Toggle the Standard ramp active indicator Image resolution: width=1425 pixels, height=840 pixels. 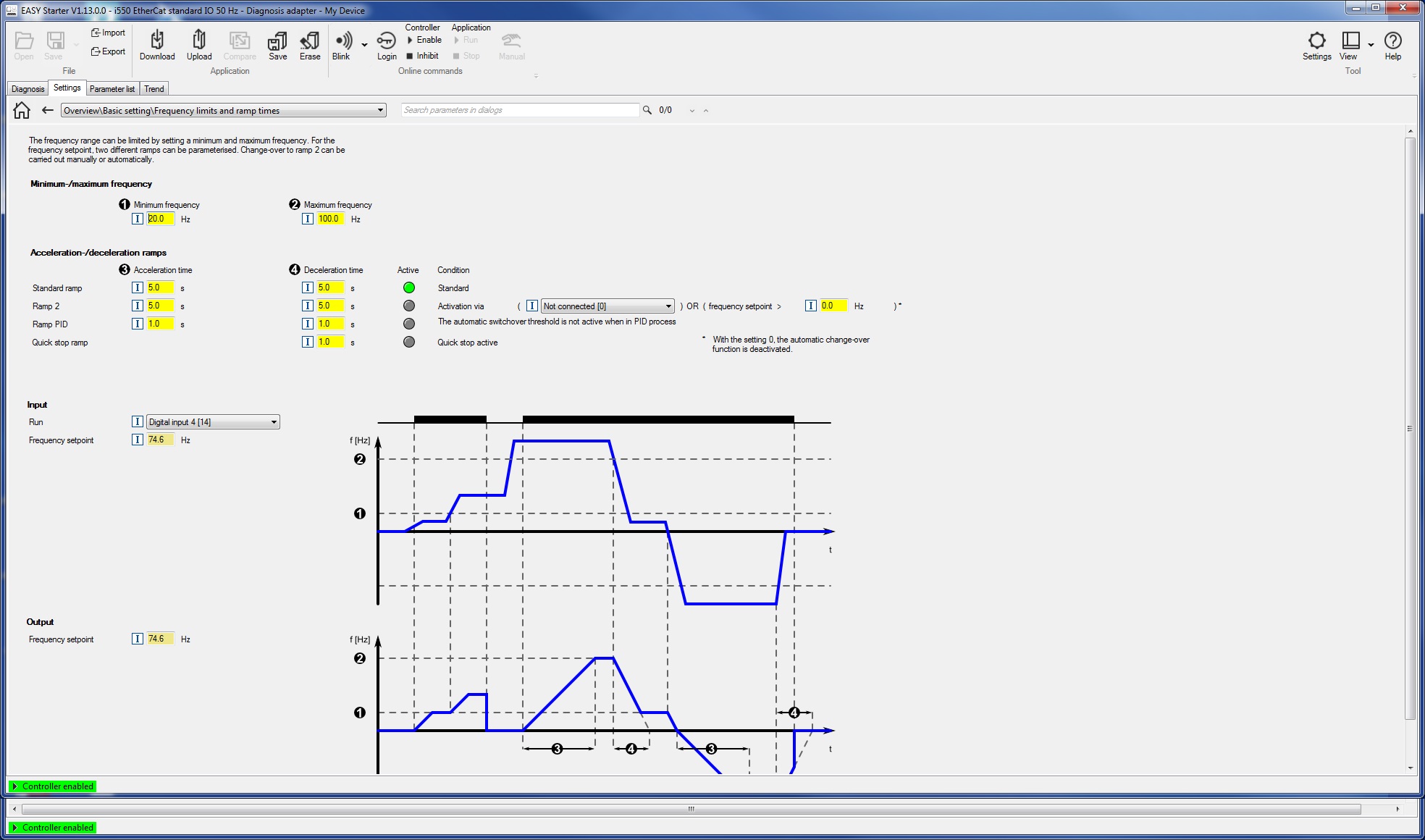409,287
